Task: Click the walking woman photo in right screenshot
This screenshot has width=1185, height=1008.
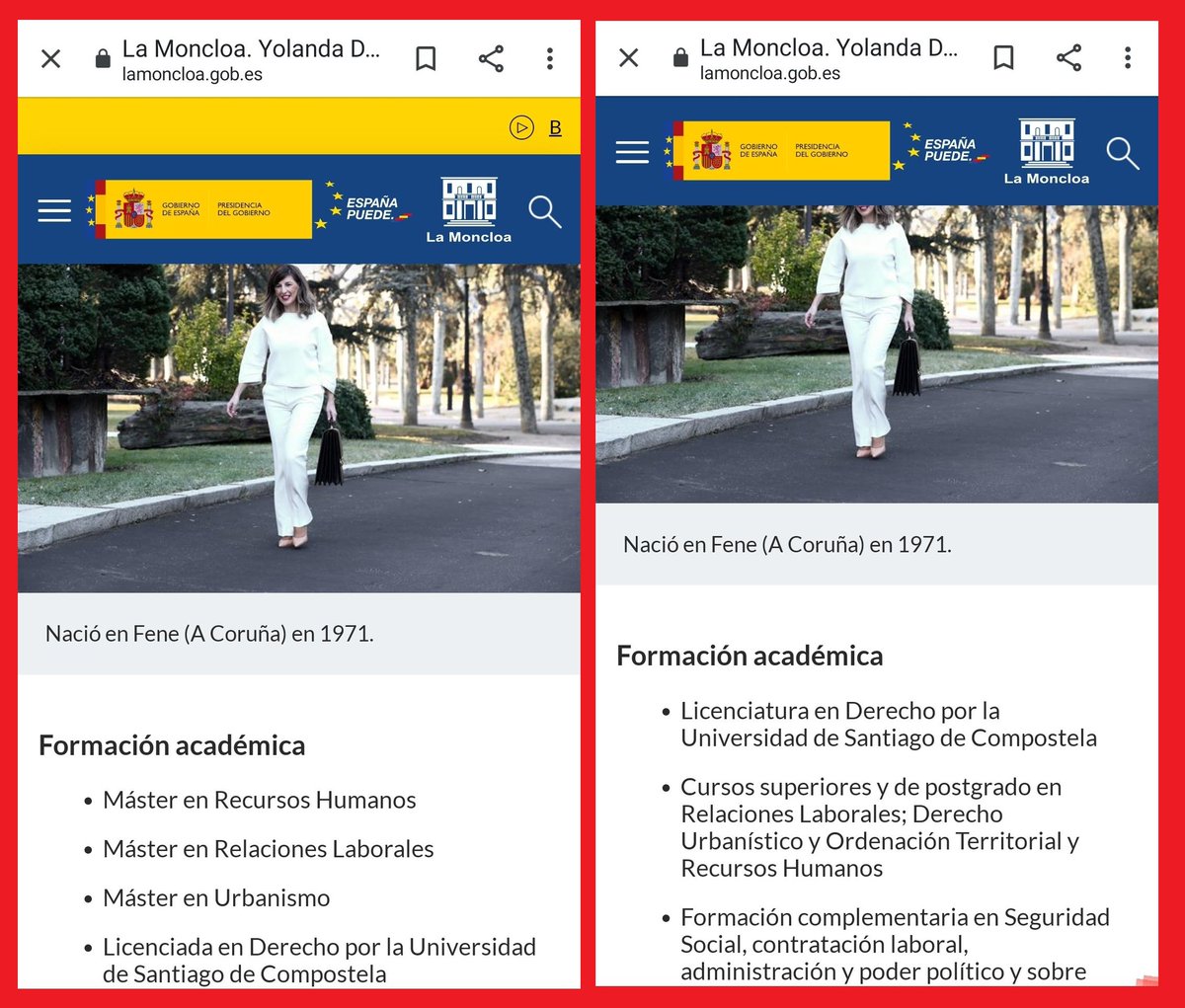Action: click(877, 354)
